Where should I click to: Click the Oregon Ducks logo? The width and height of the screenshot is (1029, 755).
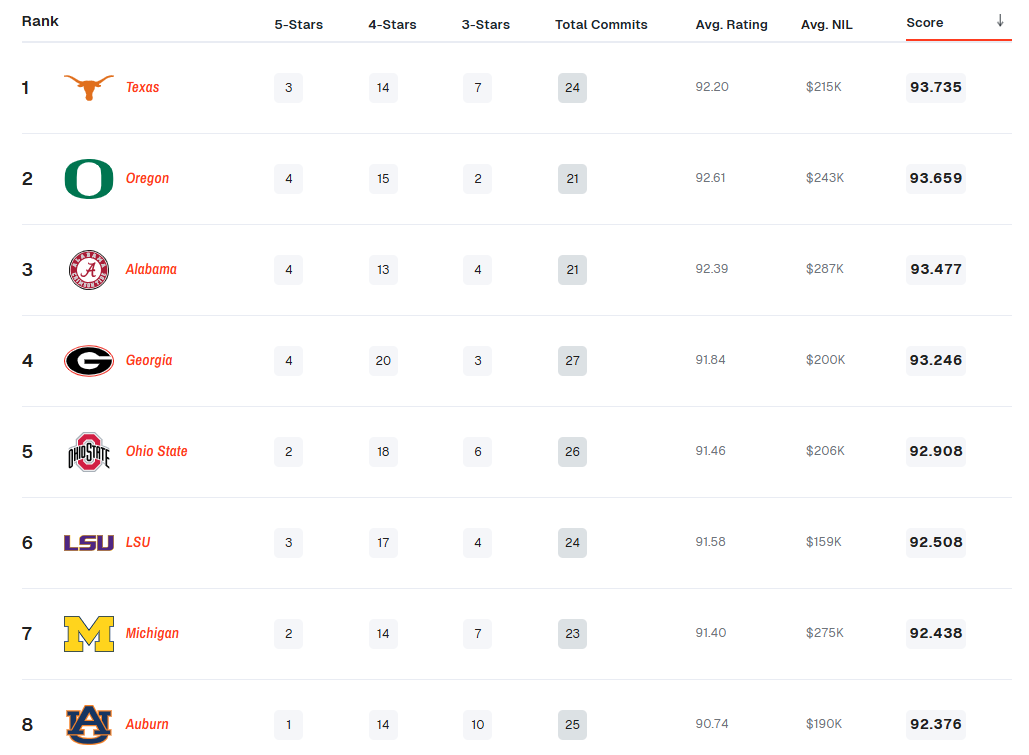[89, 179]
